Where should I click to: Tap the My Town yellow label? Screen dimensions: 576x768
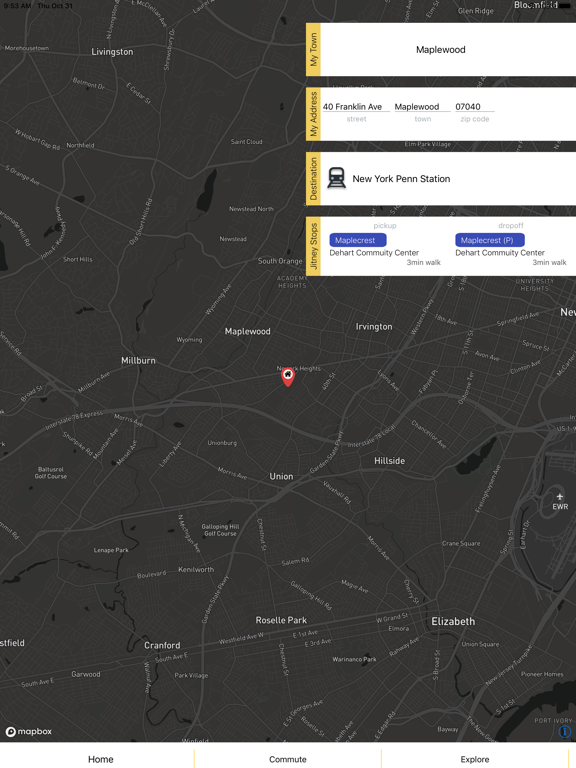tap(313, 49)
